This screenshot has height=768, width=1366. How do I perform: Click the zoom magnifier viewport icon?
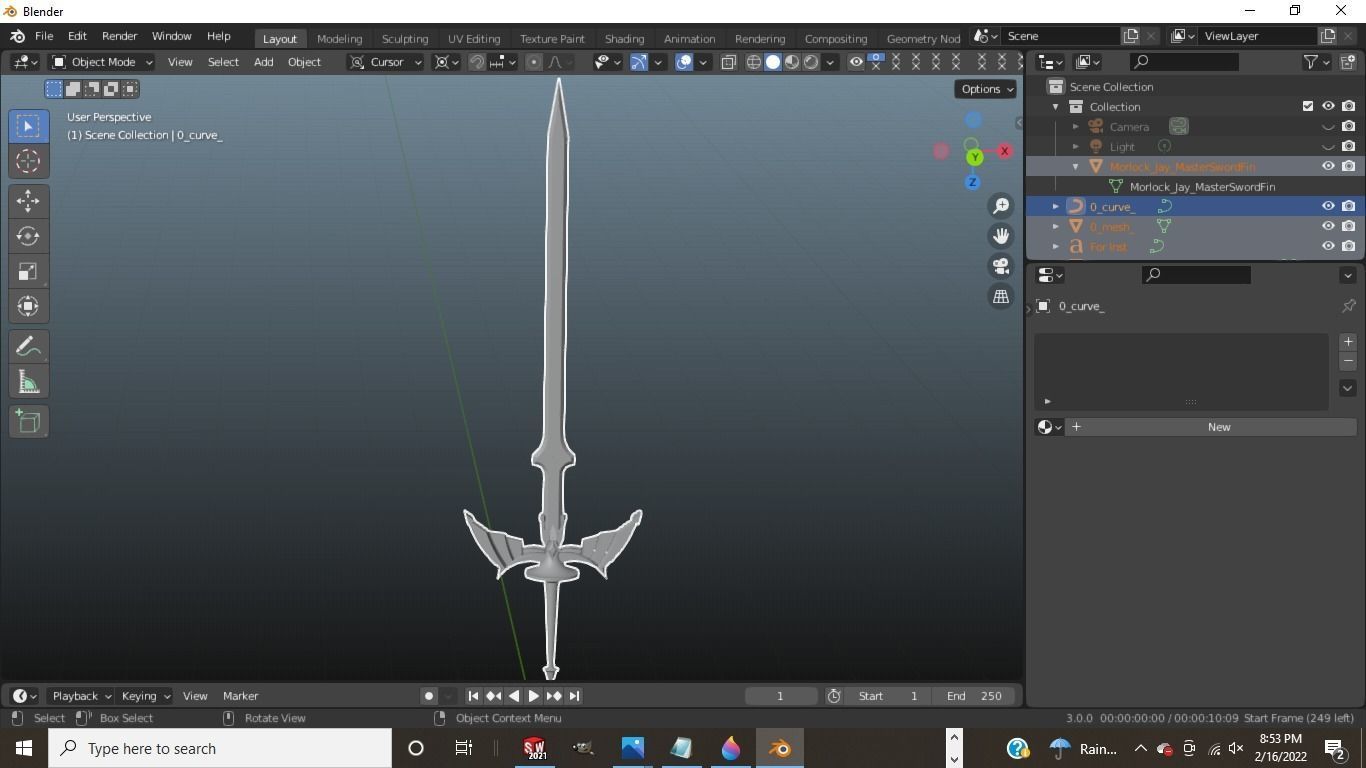click(1001, 206)
